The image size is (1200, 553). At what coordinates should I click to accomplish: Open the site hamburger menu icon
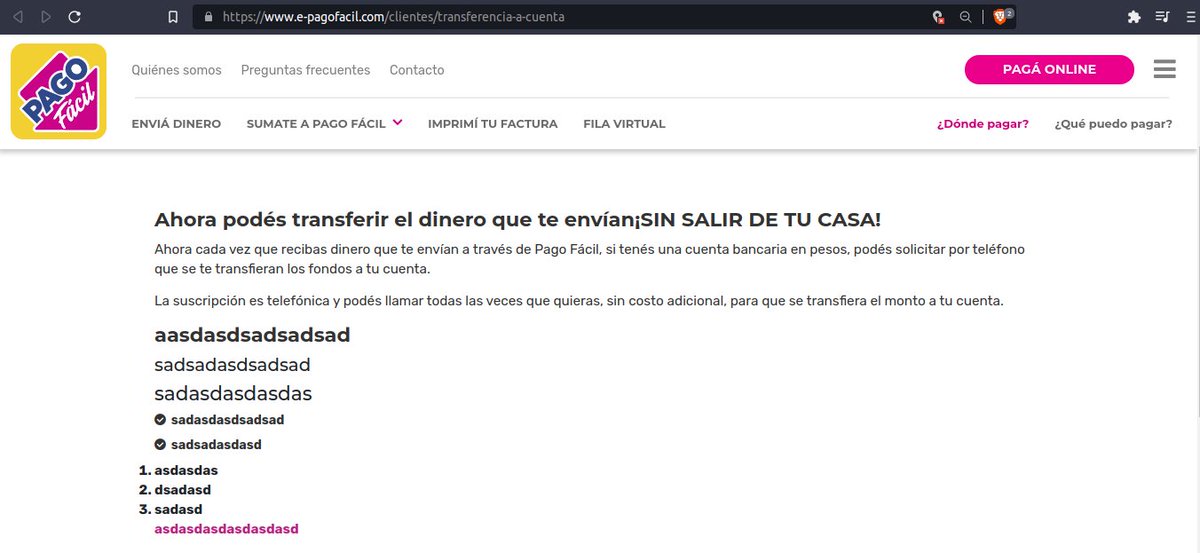(x=1164, y=69)
